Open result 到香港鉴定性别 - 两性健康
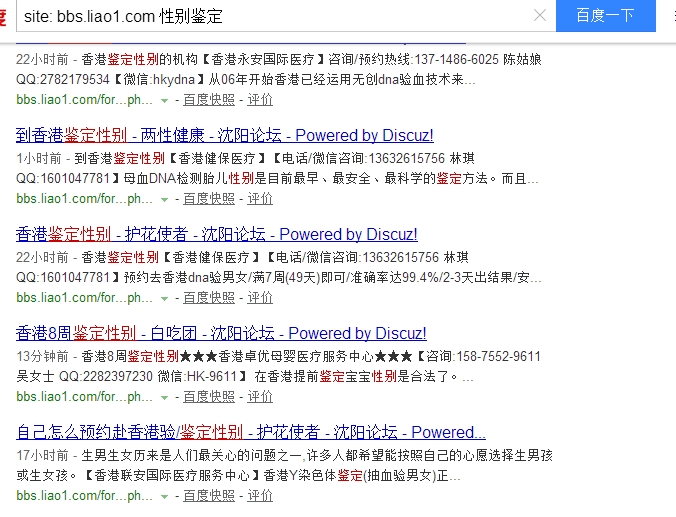 [x=225, y=135]
